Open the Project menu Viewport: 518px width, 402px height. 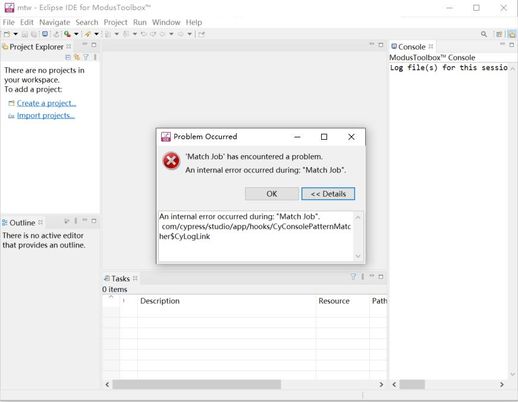pyautogui.click(x=115, y=22)
